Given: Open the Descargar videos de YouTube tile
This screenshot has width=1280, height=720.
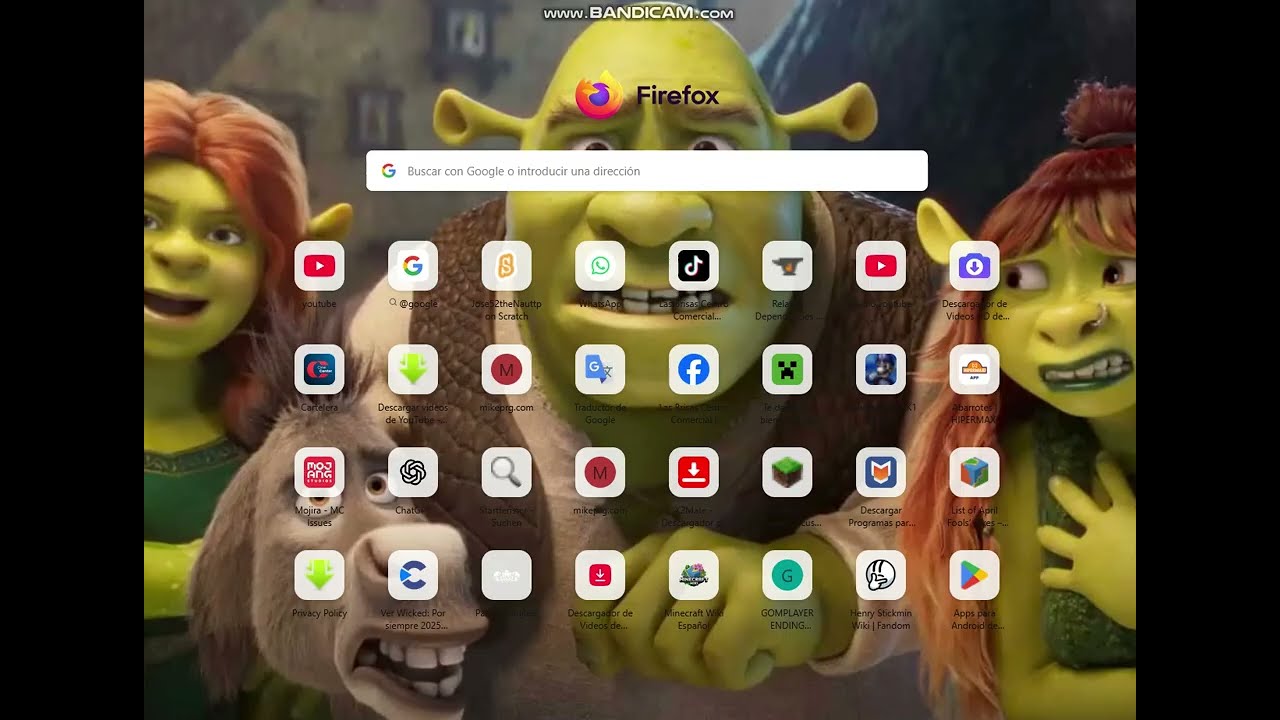Looking at the screenshot, I should tap(413, 370).
